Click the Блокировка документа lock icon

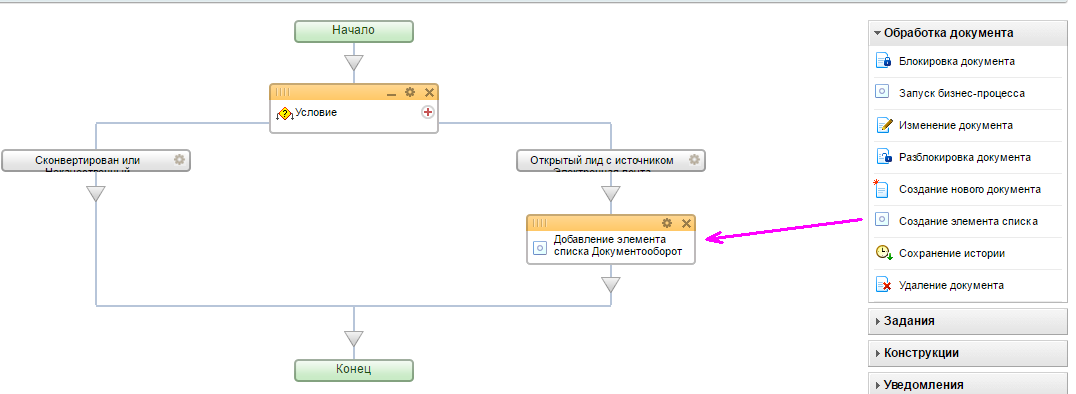[883, 61]
